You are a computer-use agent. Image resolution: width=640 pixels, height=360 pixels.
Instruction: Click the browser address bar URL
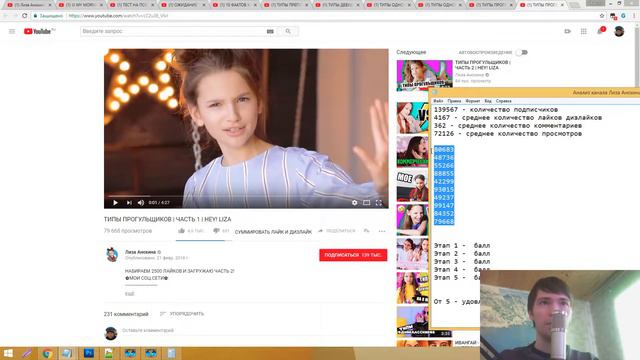point(118,16)
